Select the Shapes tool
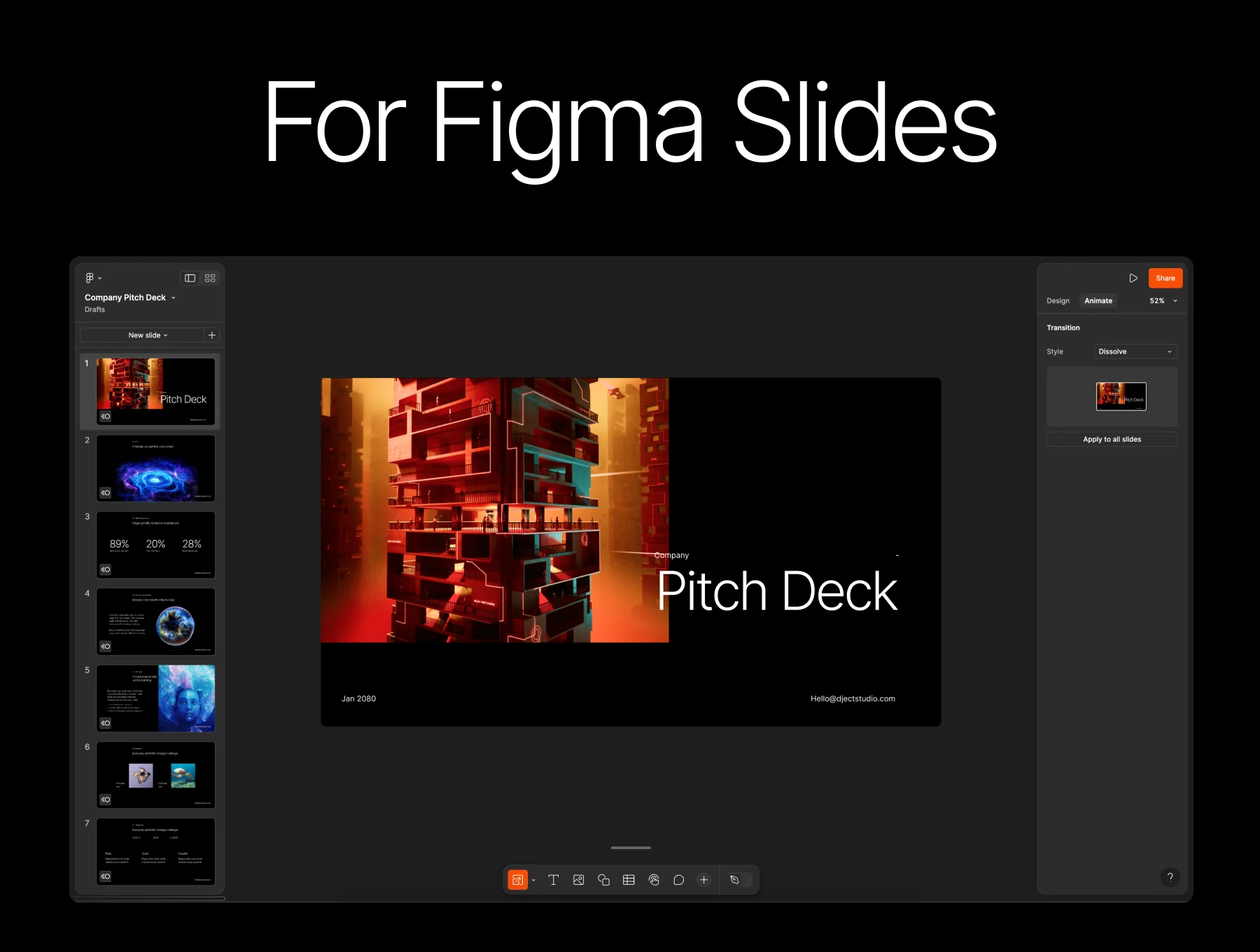The image size is (1260, 952). click(603, 880)
